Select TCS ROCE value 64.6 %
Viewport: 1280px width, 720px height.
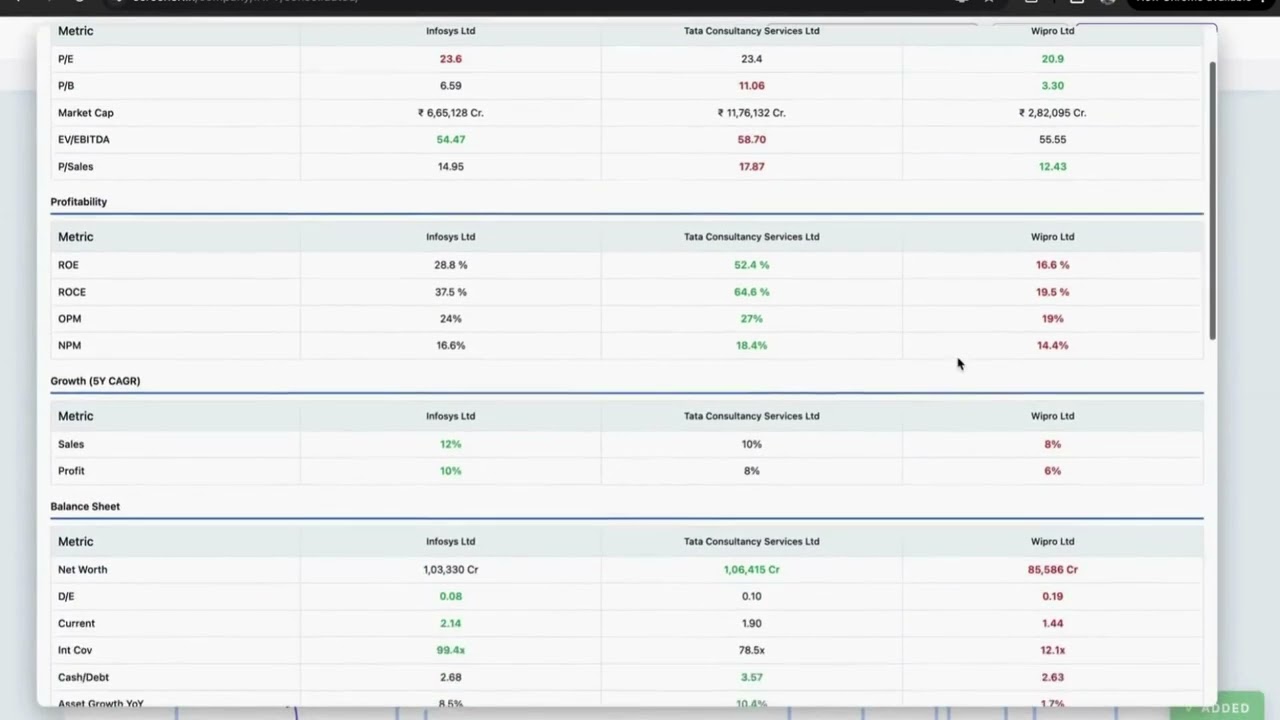[752, 292]
